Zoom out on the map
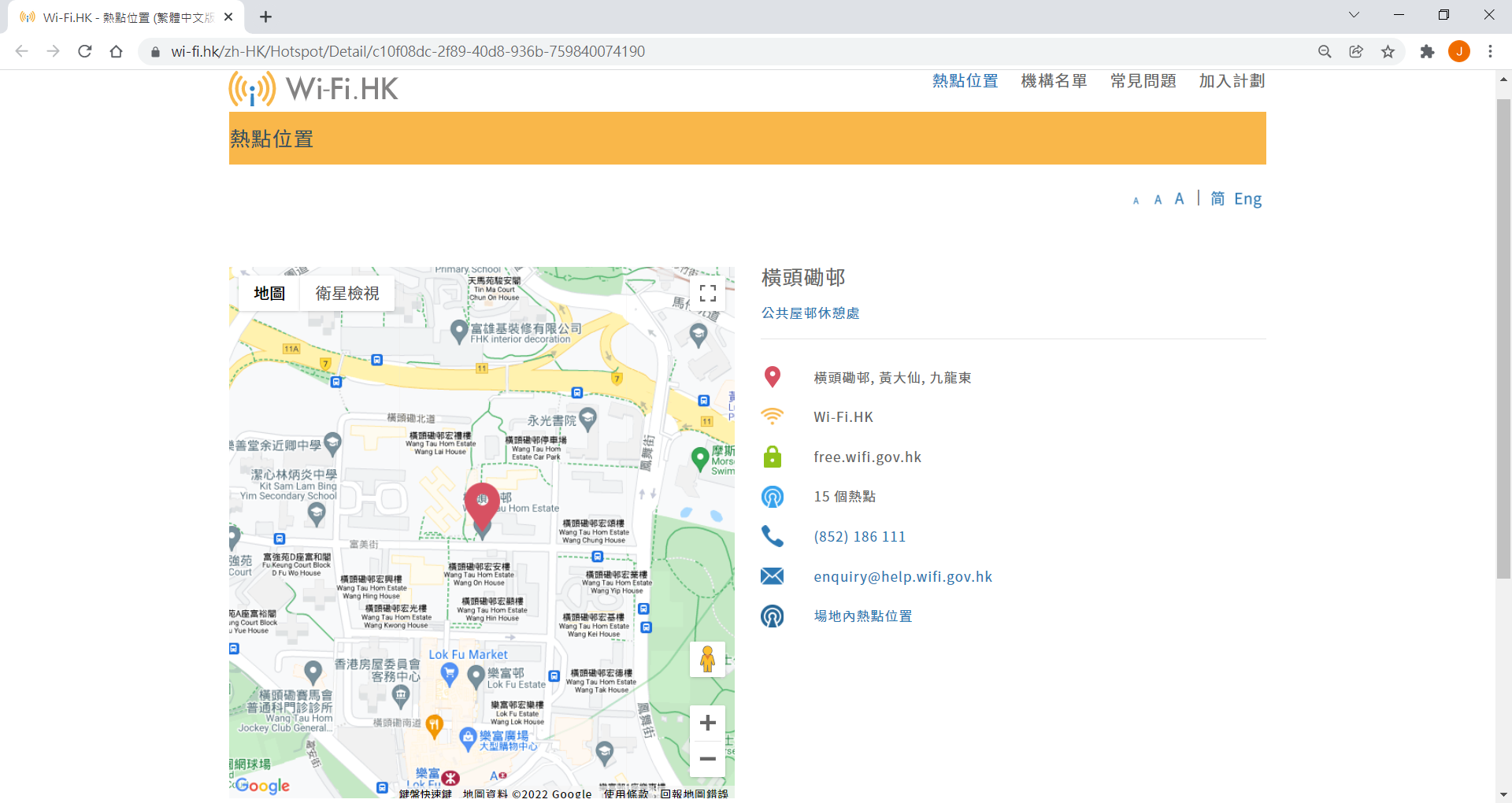Screen dimensions: 1512x803 click(707, 759)
